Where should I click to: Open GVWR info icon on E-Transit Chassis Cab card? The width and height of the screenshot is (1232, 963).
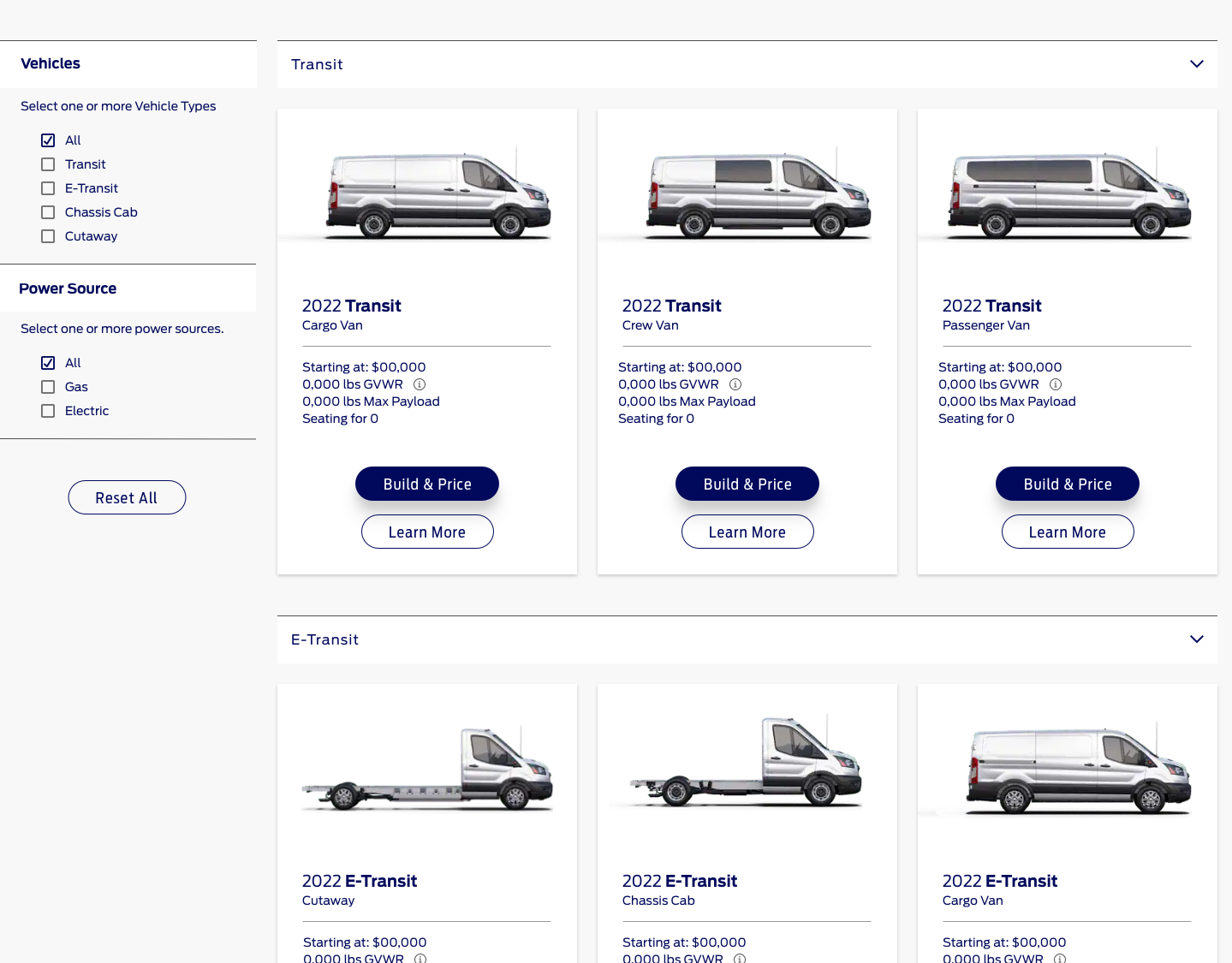pyautogui.click(x=740, y=959)
